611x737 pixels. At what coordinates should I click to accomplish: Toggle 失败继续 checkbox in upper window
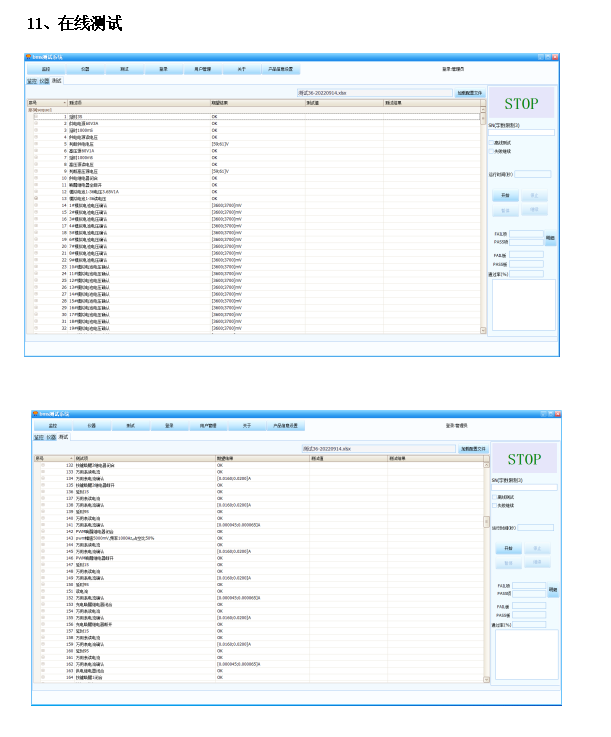(x=492, y=151)
